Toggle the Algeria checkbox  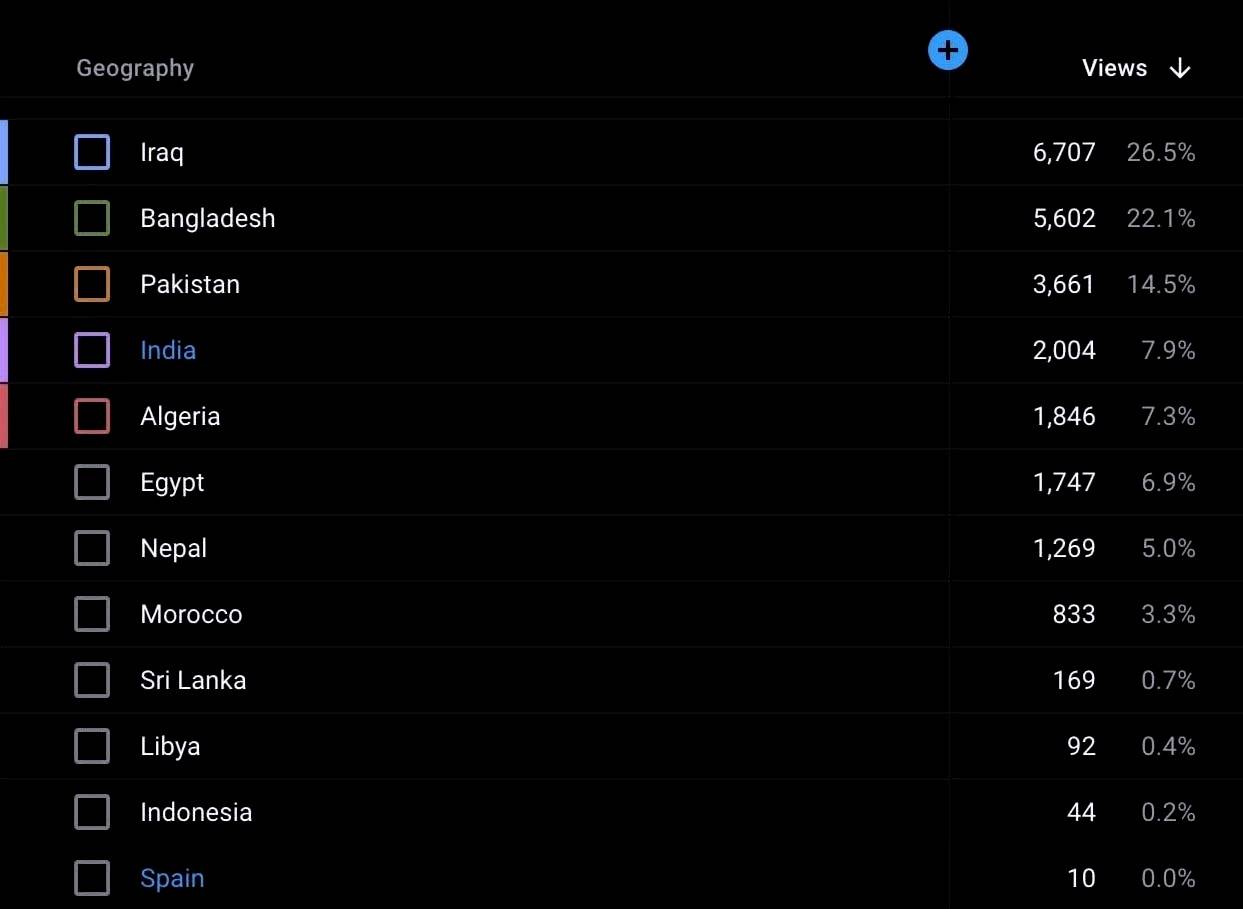[x=92, y=416]
